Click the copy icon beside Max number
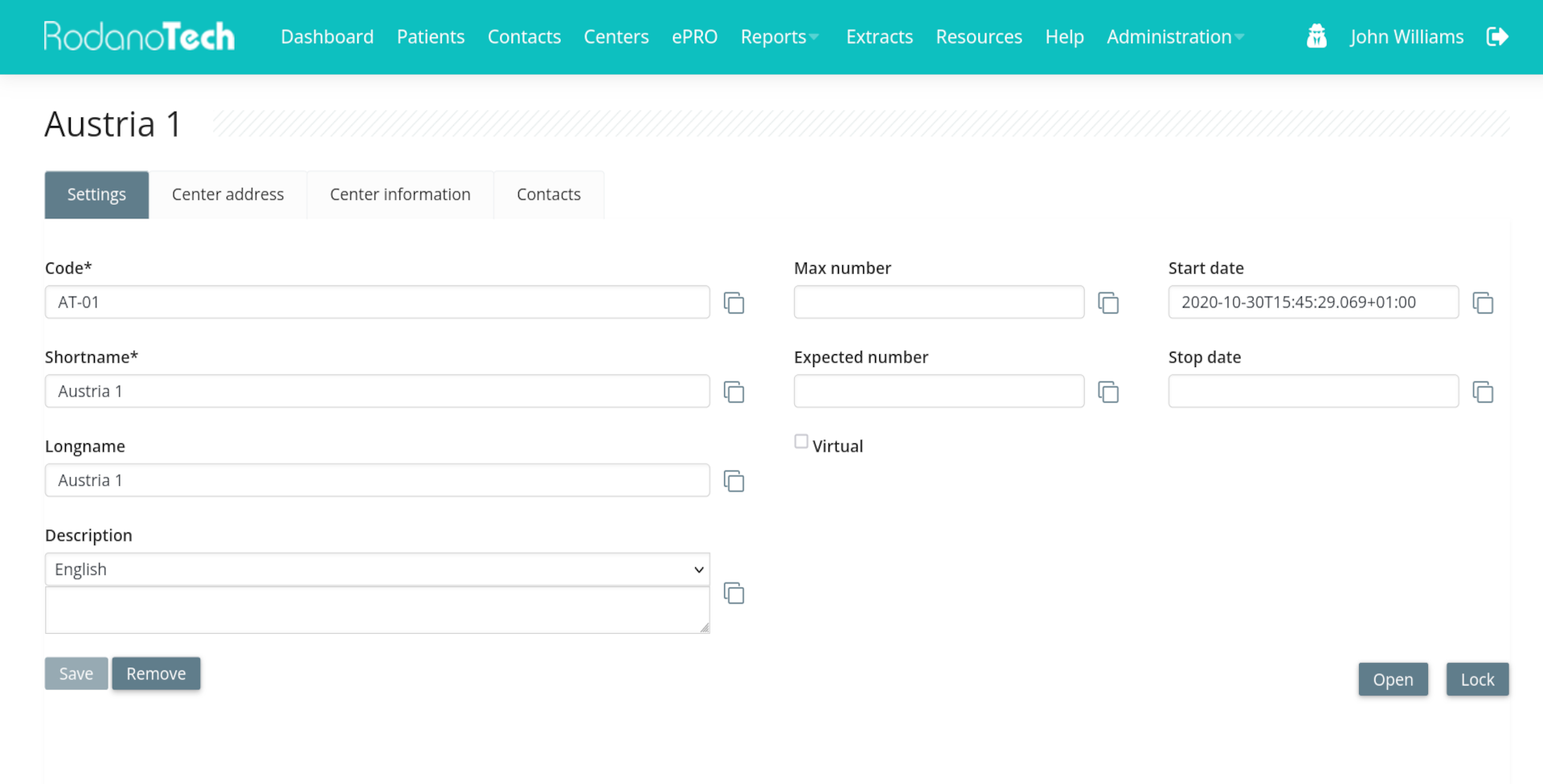Viewport: 1543px width, 784px height. 1108,303
